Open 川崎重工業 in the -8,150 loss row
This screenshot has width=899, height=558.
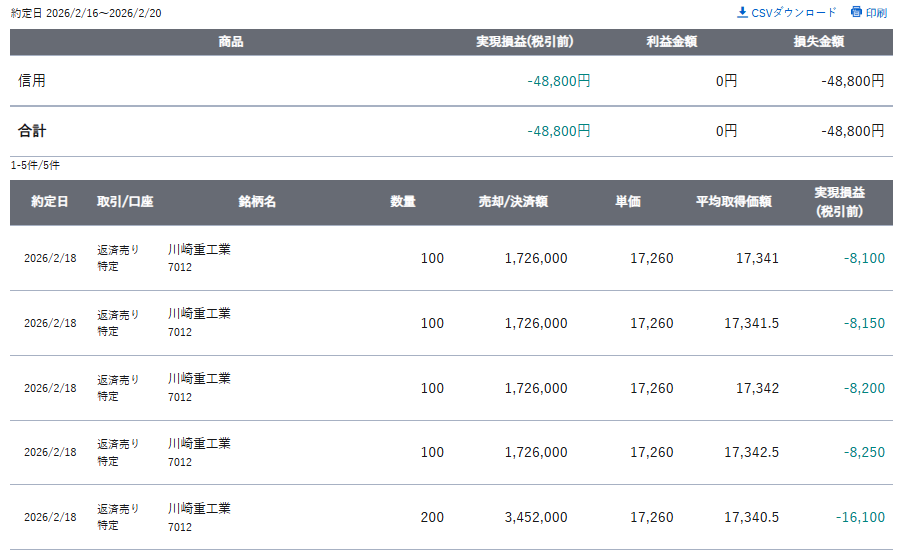(x=199, y=314)
